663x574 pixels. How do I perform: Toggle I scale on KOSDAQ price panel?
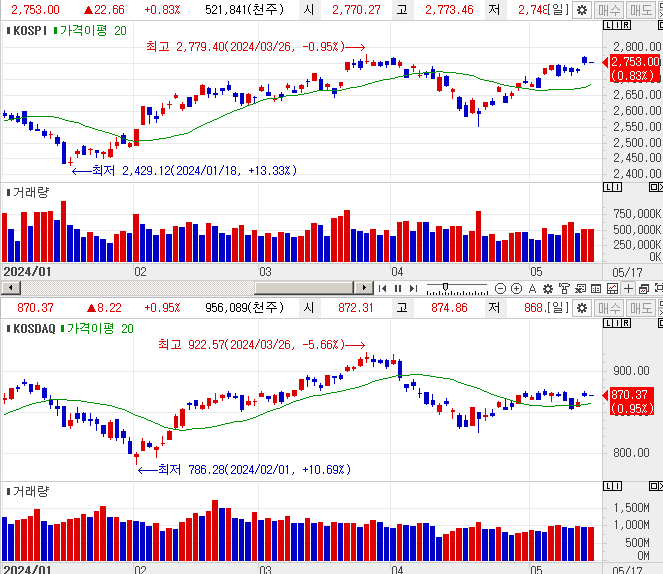click(x=617, y=323)
